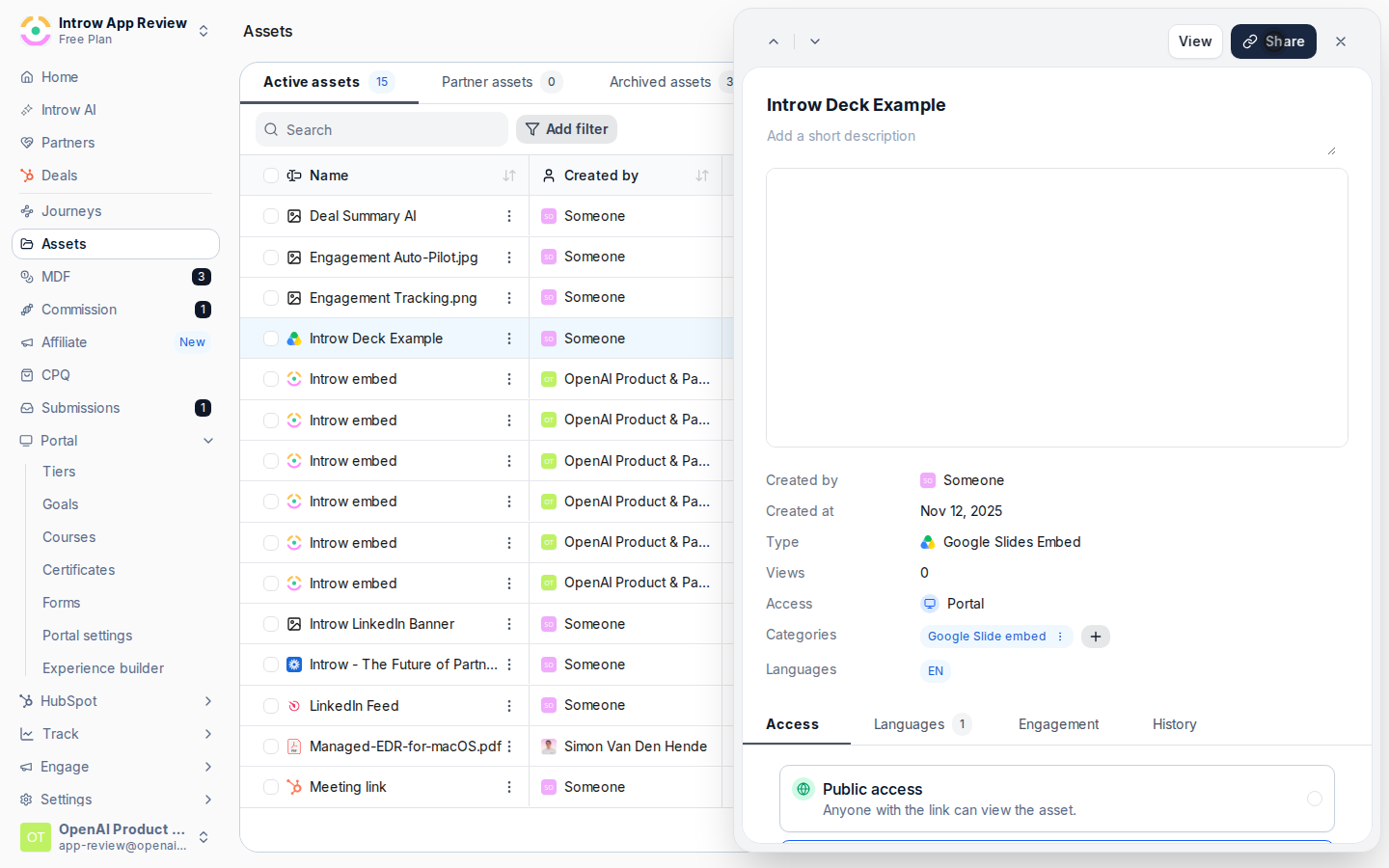Click Introw - The Future of Partn... row
The width and height of the screenshot is (1389, 868).
click(x=403, y=665)
